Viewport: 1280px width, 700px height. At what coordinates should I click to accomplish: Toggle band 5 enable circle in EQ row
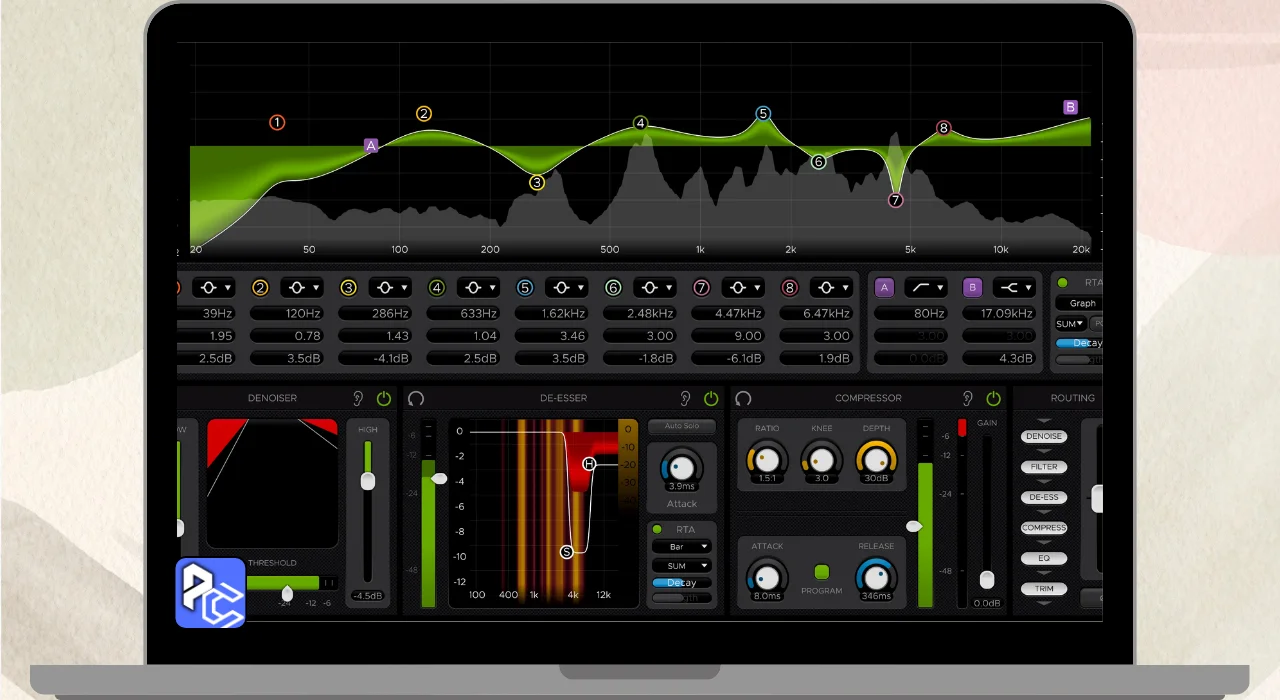pyautogui.click(x=525, y=288)
